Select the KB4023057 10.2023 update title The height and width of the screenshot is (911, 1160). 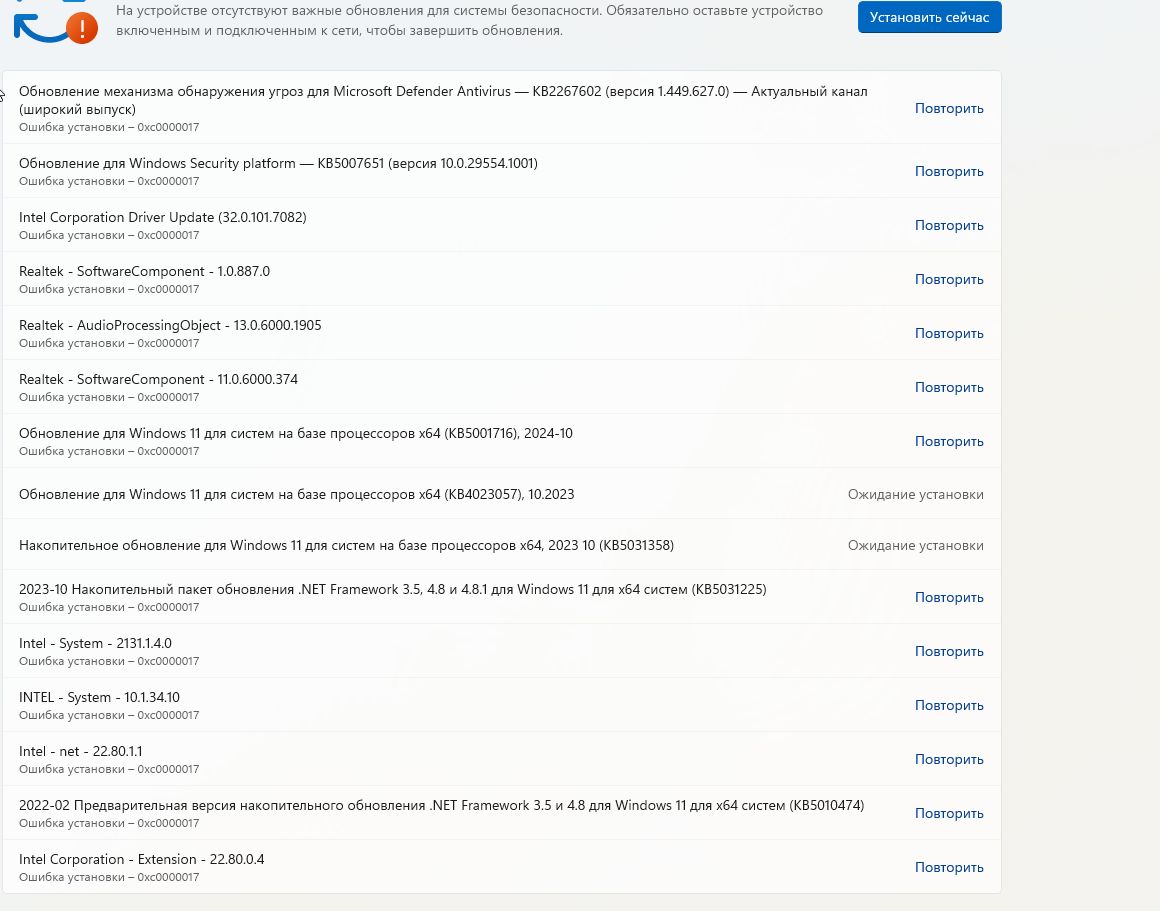click(x=297, y=494)
